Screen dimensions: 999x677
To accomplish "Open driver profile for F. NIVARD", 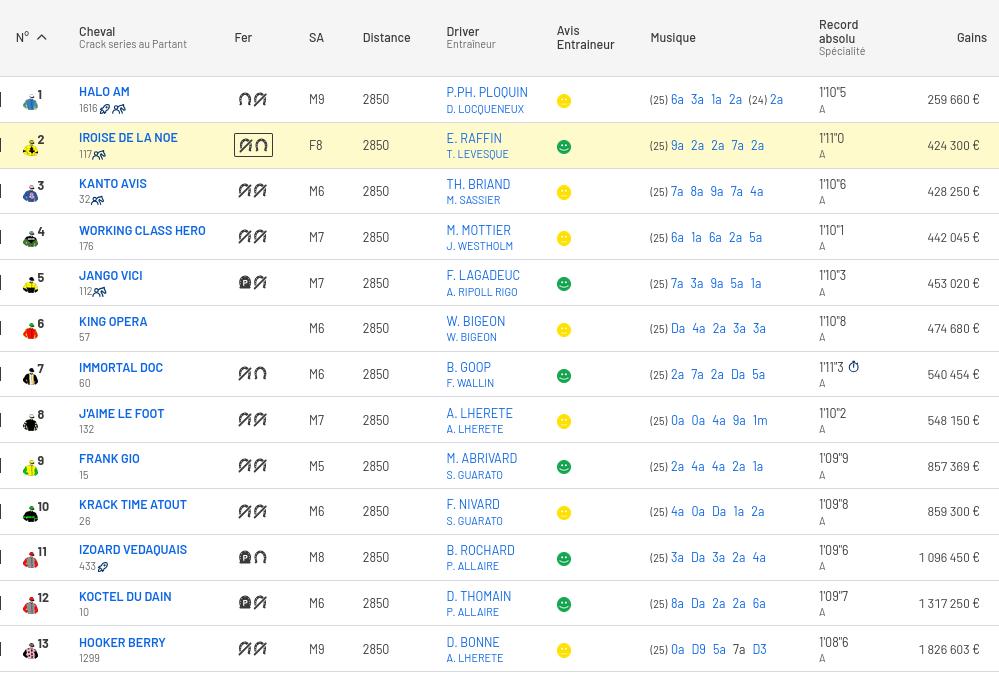I will [473, 504].
